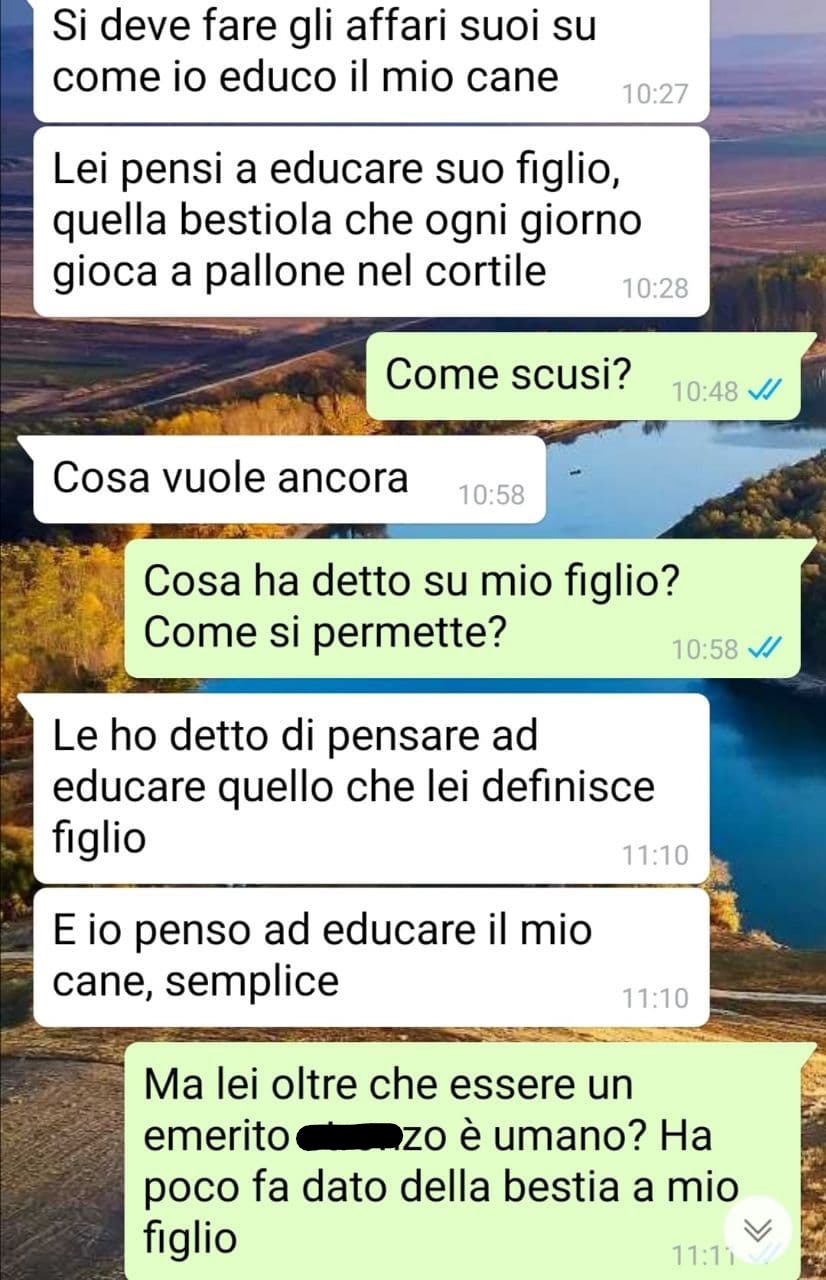Viewport: 826px width, 1280px height.
Task: Click the 11:10 timestamp under 'definisce figlio'
Action: 655,855
